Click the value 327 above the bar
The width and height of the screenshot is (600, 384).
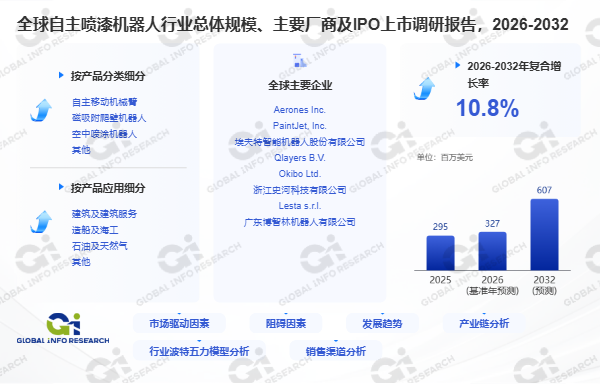(x=492, y=223)
